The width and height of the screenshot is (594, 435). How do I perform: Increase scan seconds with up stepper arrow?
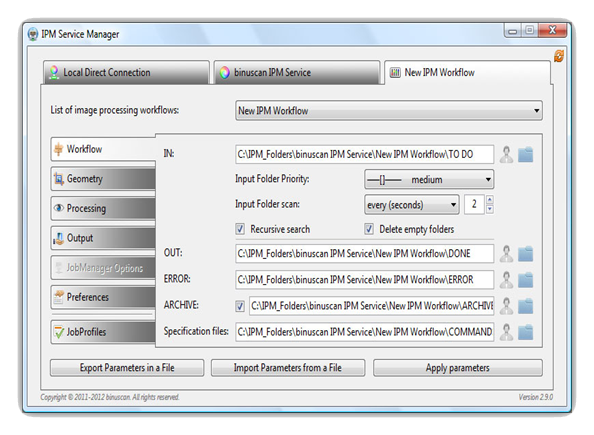click(490, 200)
